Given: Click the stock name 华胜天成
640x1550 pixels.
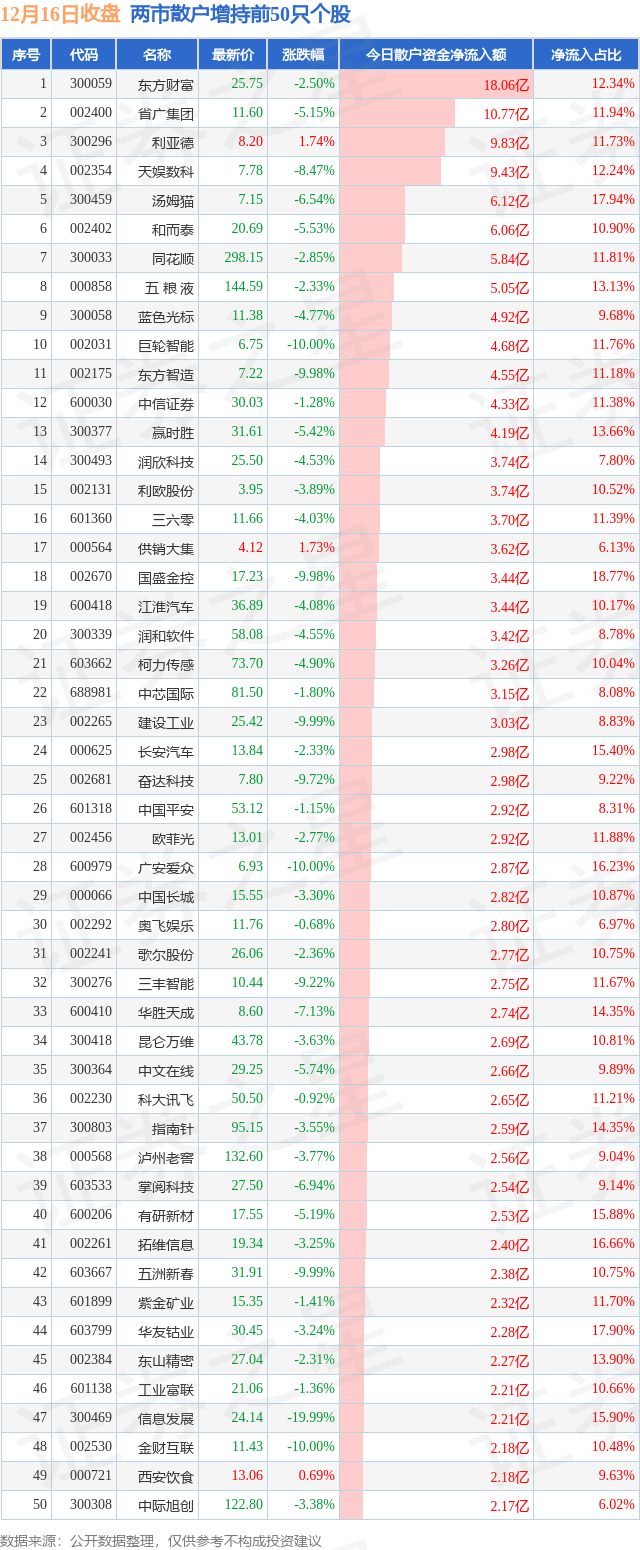Looking at the screenshot, I should [x=166, y=1012].
